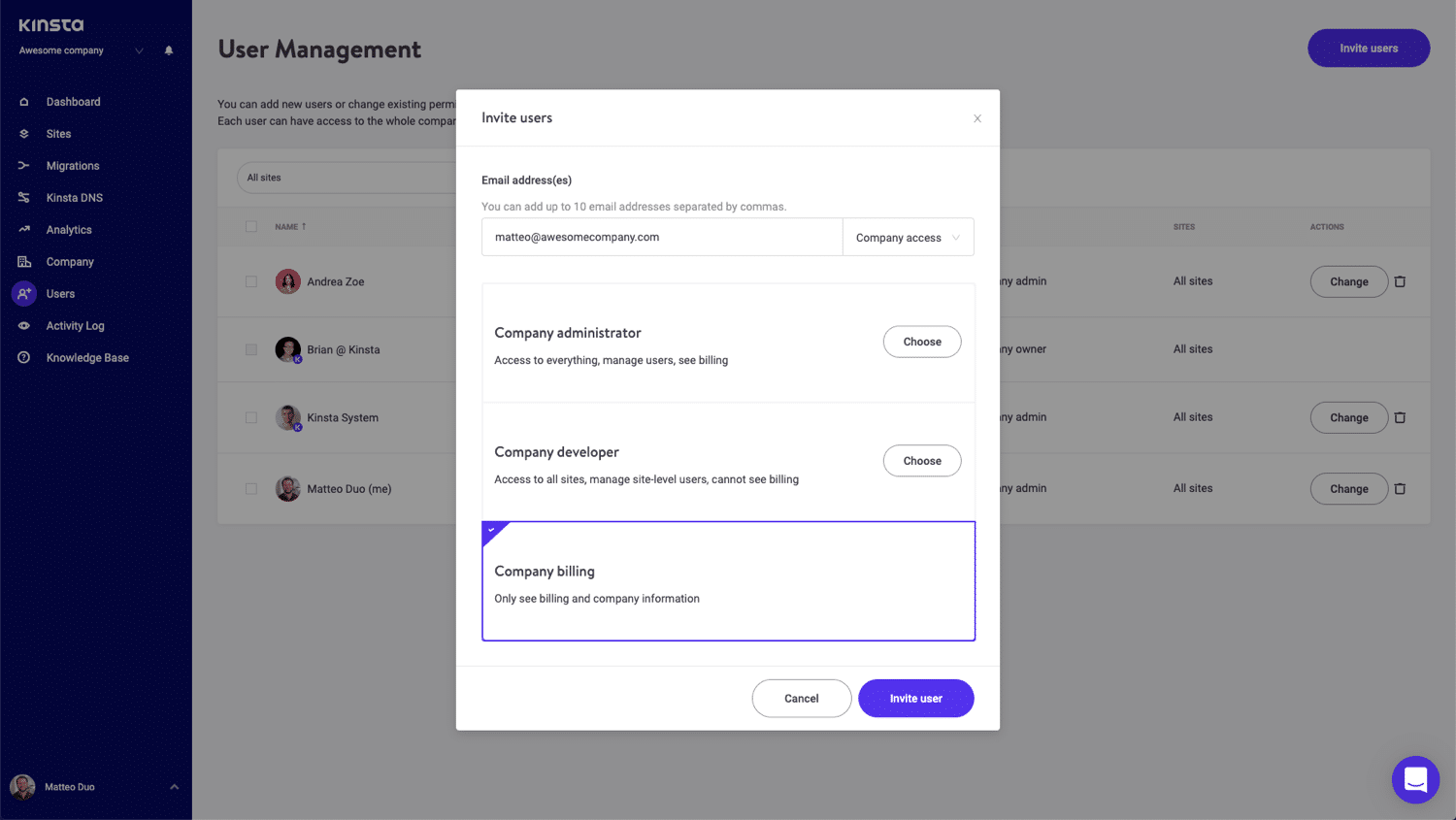
Task: Tick the checkbox beside Andrea Zoe
Action: coord(251,281)
